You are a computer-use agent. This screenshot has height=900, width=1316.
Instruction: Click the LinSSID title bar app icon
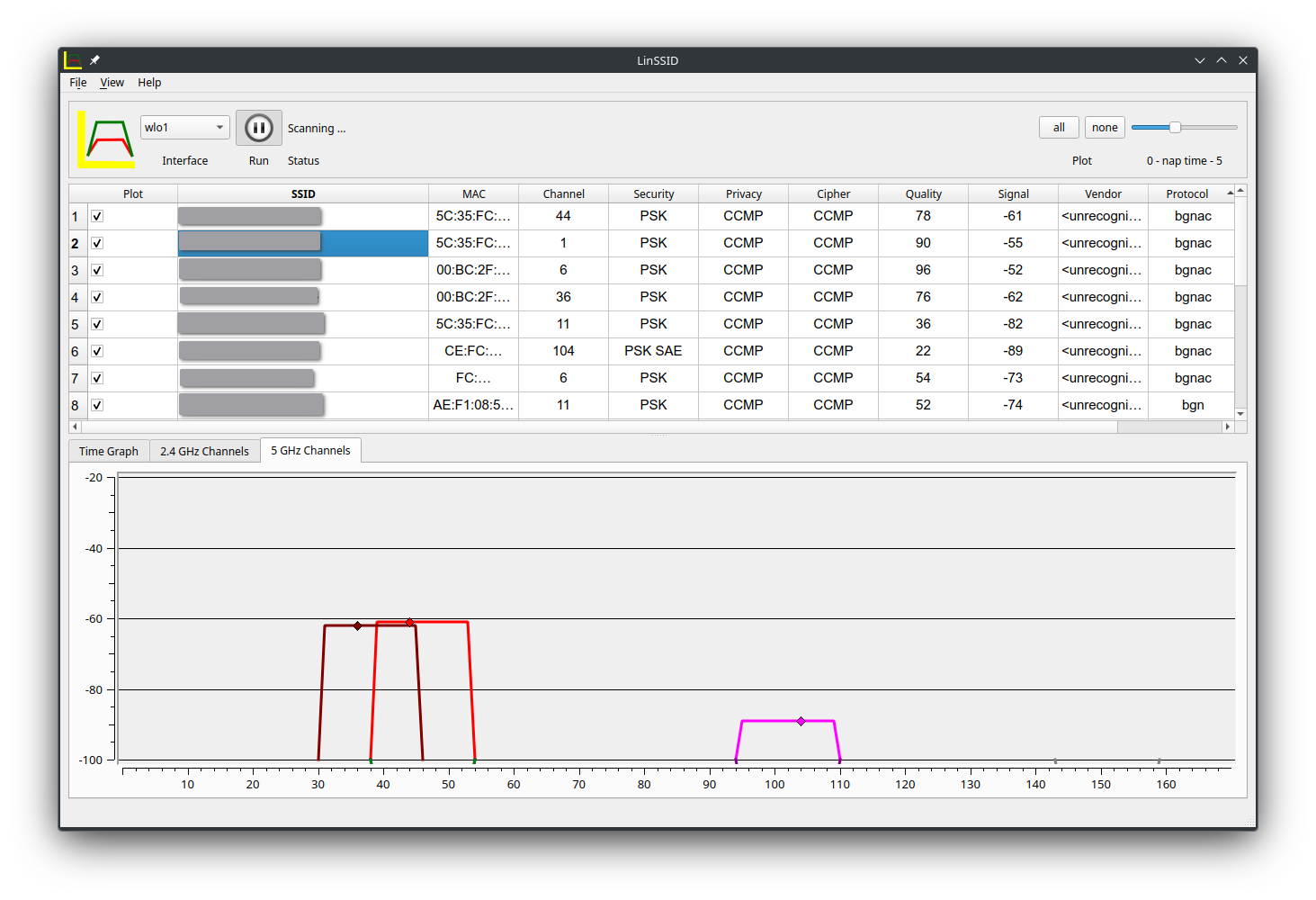click(73, 60)
